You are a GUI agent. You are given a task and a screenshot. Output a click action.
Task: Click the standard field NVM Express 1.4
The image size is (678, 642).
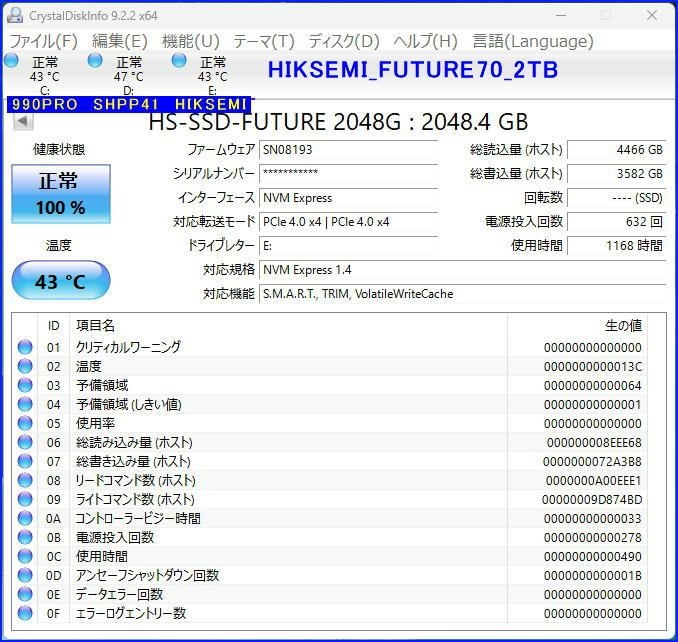click(463, 270)
